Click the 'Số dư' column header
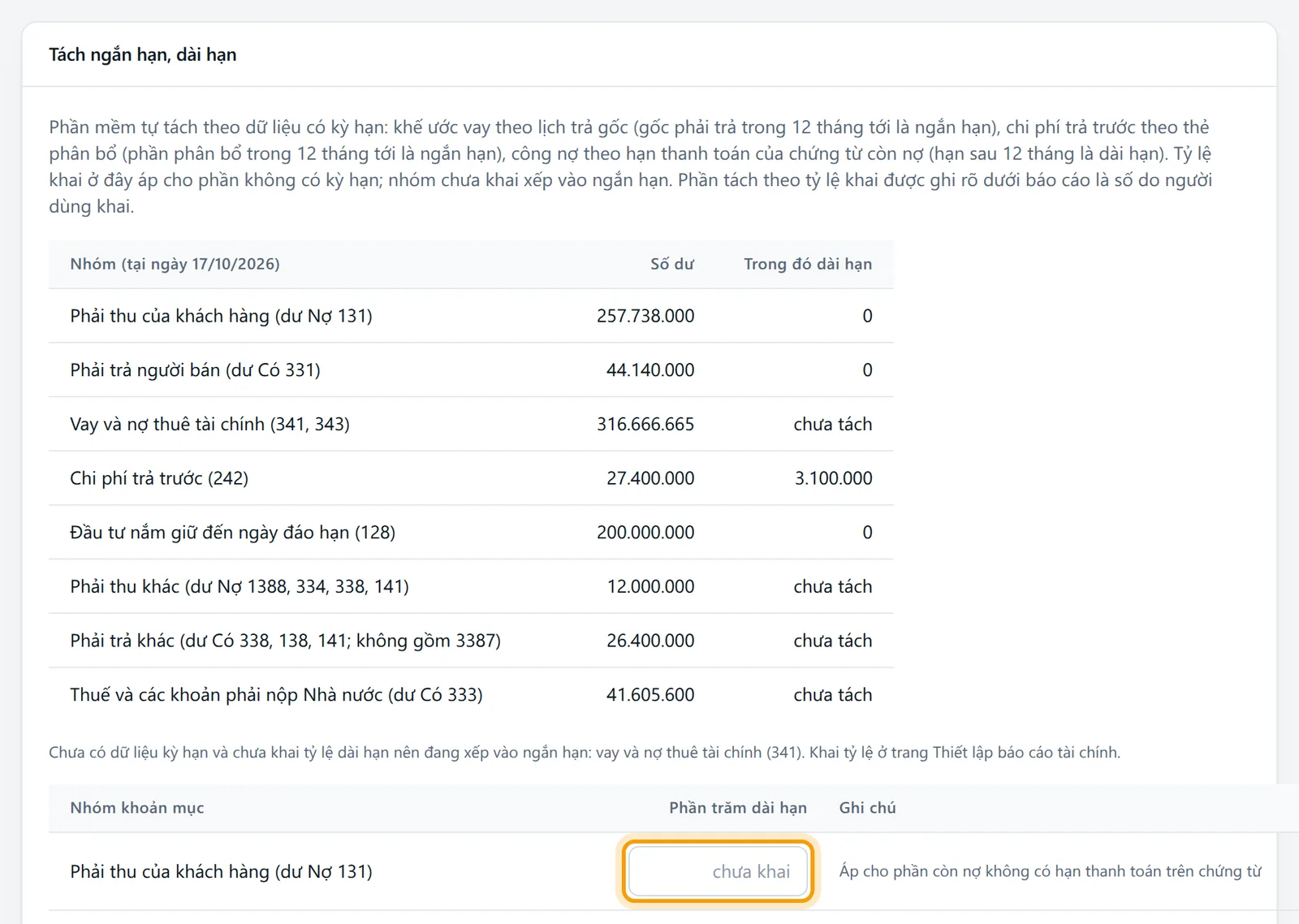Screen dimensions: 1299x924 [x=672, y=264]
